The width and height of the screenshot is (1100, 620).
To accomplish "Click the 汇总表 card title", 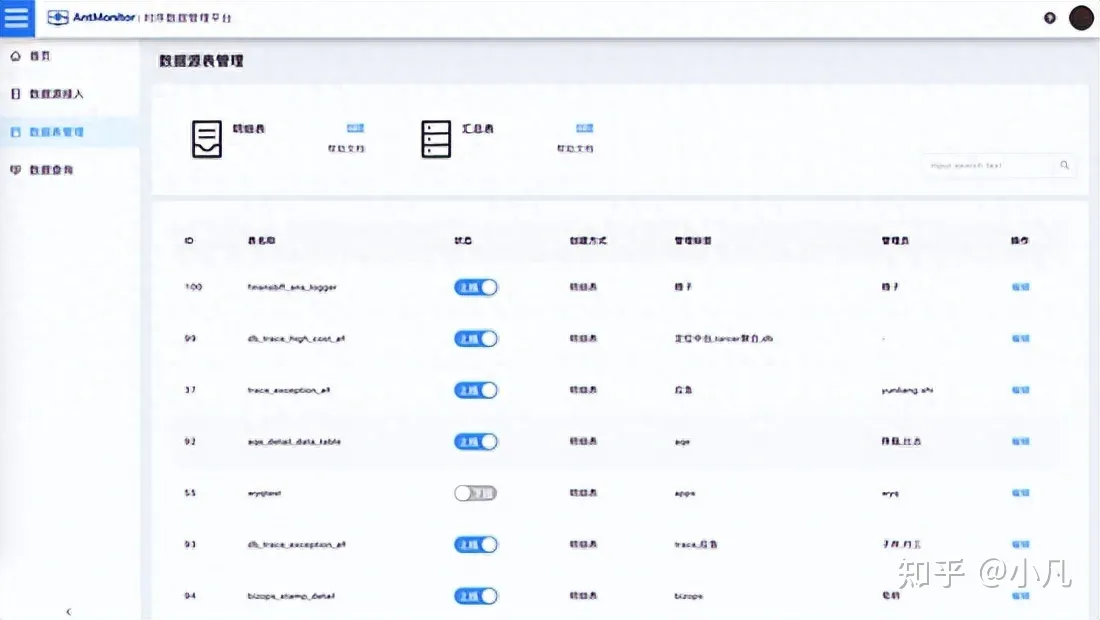I will [478, 129].
